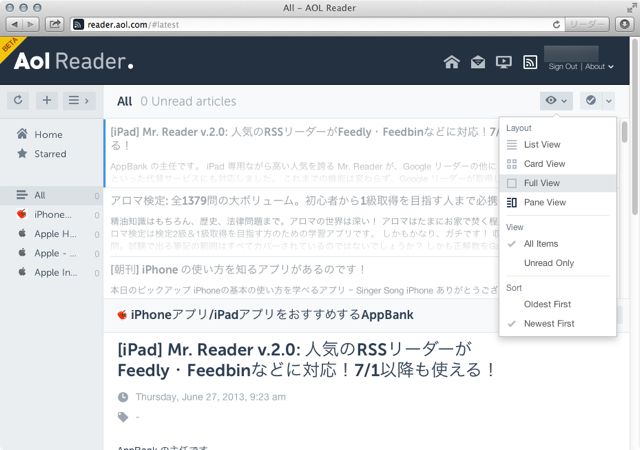Click the article list scrollbar thumb
The image size is (640, 450).
[x=624, y=132]
